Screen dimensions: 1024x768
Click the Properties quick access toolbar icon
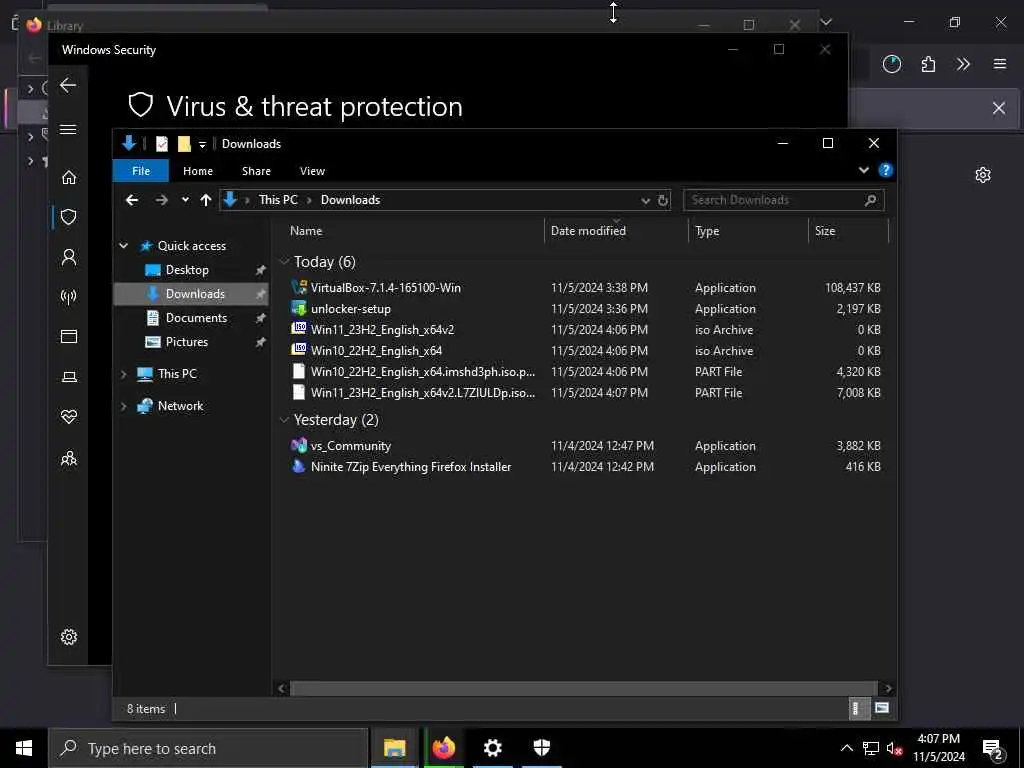(162, 144)
